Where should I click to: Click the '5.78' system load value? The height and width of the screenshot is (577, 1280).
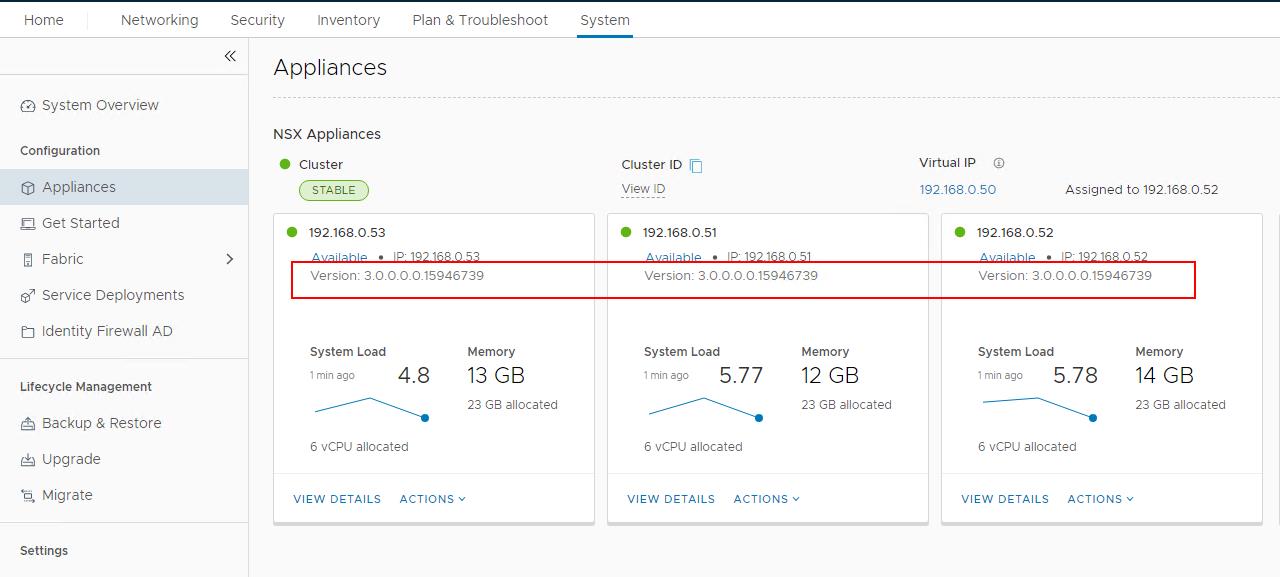pos(1075,376)
